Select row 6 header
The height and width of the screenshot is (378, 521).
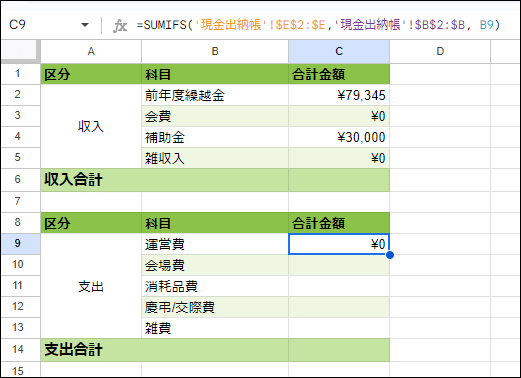(x=21, y=180)
